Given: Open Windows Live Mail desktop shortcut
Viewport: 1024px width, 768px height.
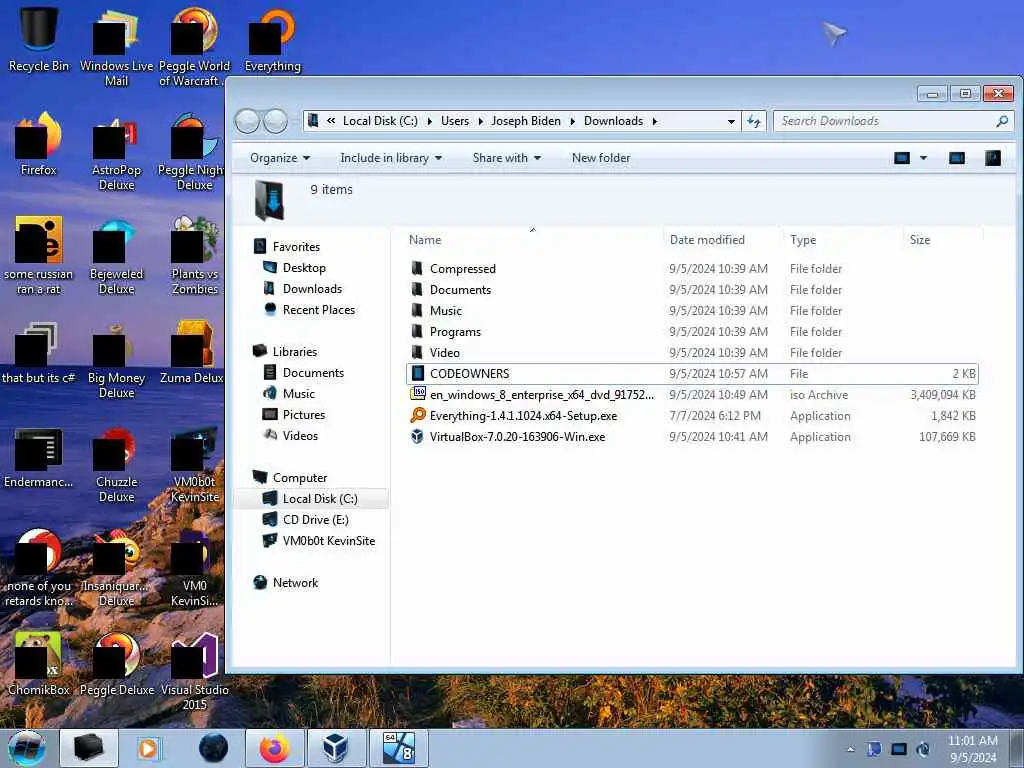Looking at the screenshot, I should [x=116, y=46].
